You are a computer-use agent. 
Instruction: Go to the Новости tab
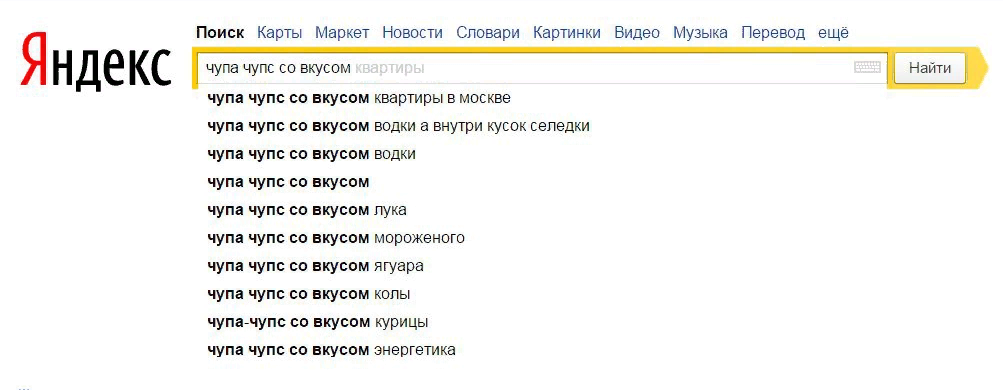(x=413, y=33)
